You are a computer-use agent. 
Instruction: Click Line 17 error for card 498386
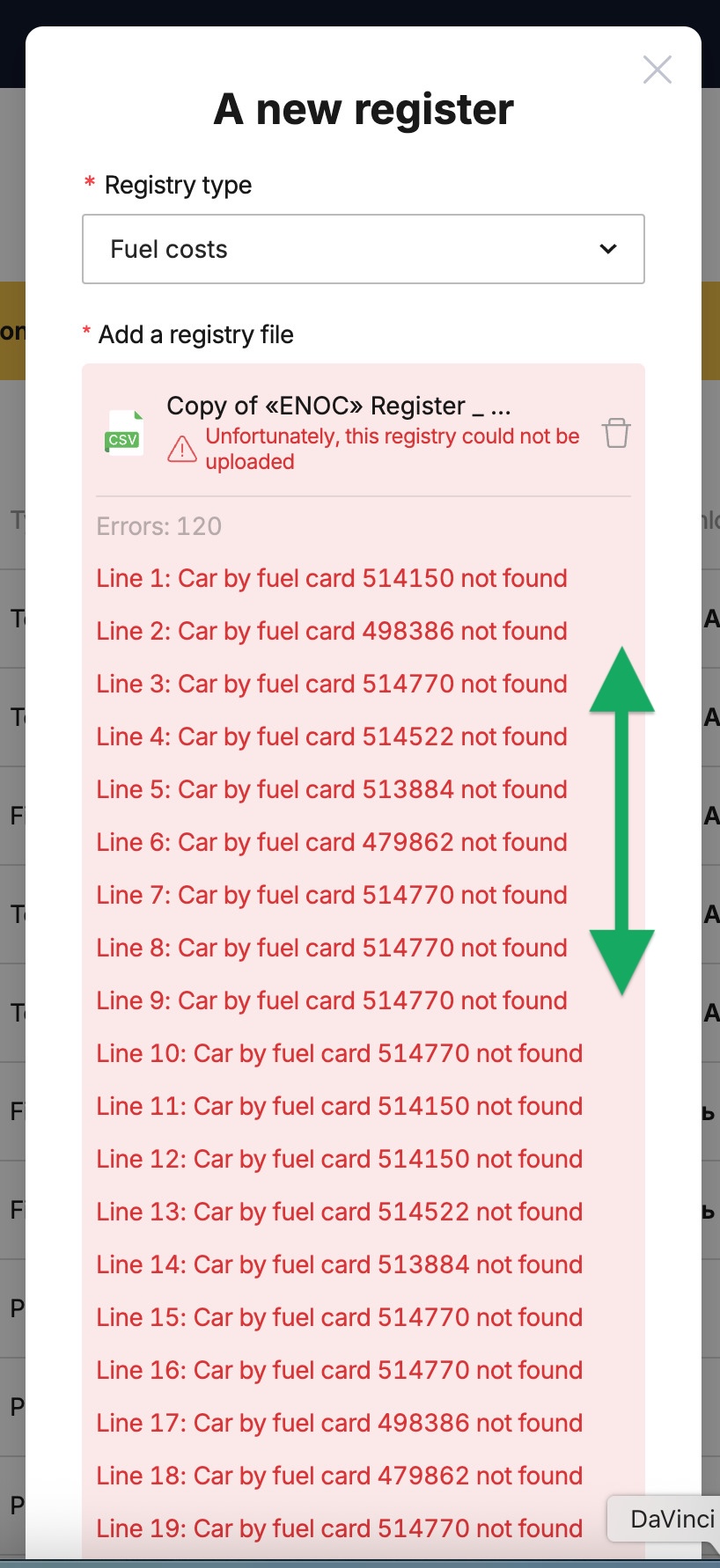pos(340,1423)
